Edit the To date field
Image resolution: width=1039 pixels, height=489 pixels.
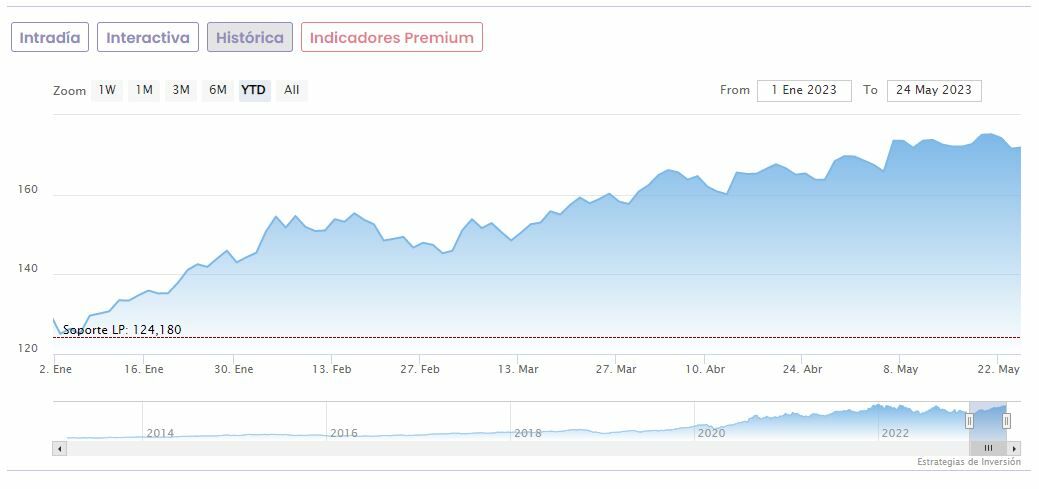934,90
